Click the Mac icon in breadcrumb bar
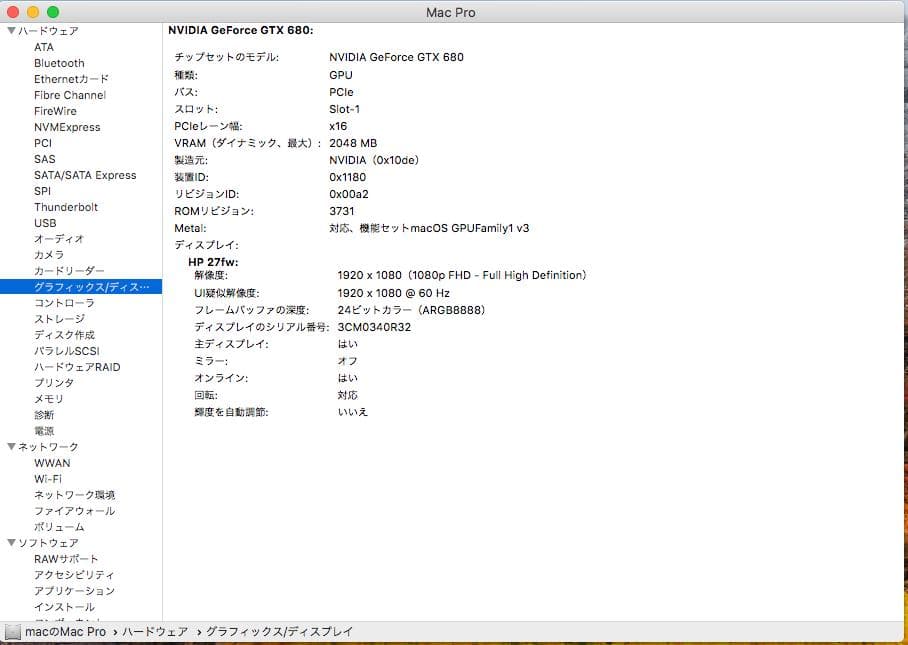908x645 pixels. pos(14,632)
